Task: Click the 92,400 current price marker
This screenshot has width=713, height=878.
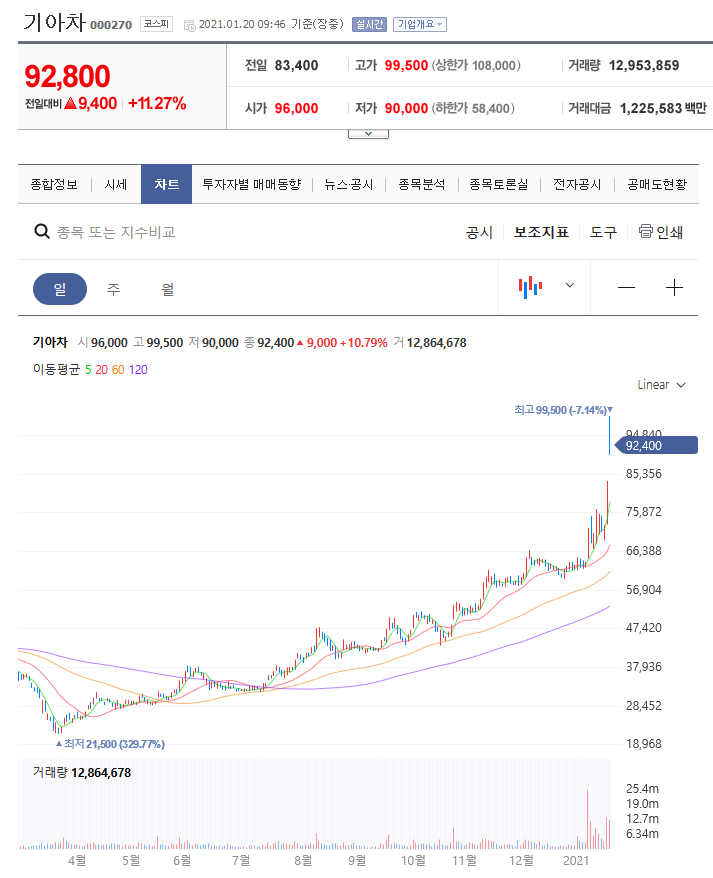Action: pos(656,445)
